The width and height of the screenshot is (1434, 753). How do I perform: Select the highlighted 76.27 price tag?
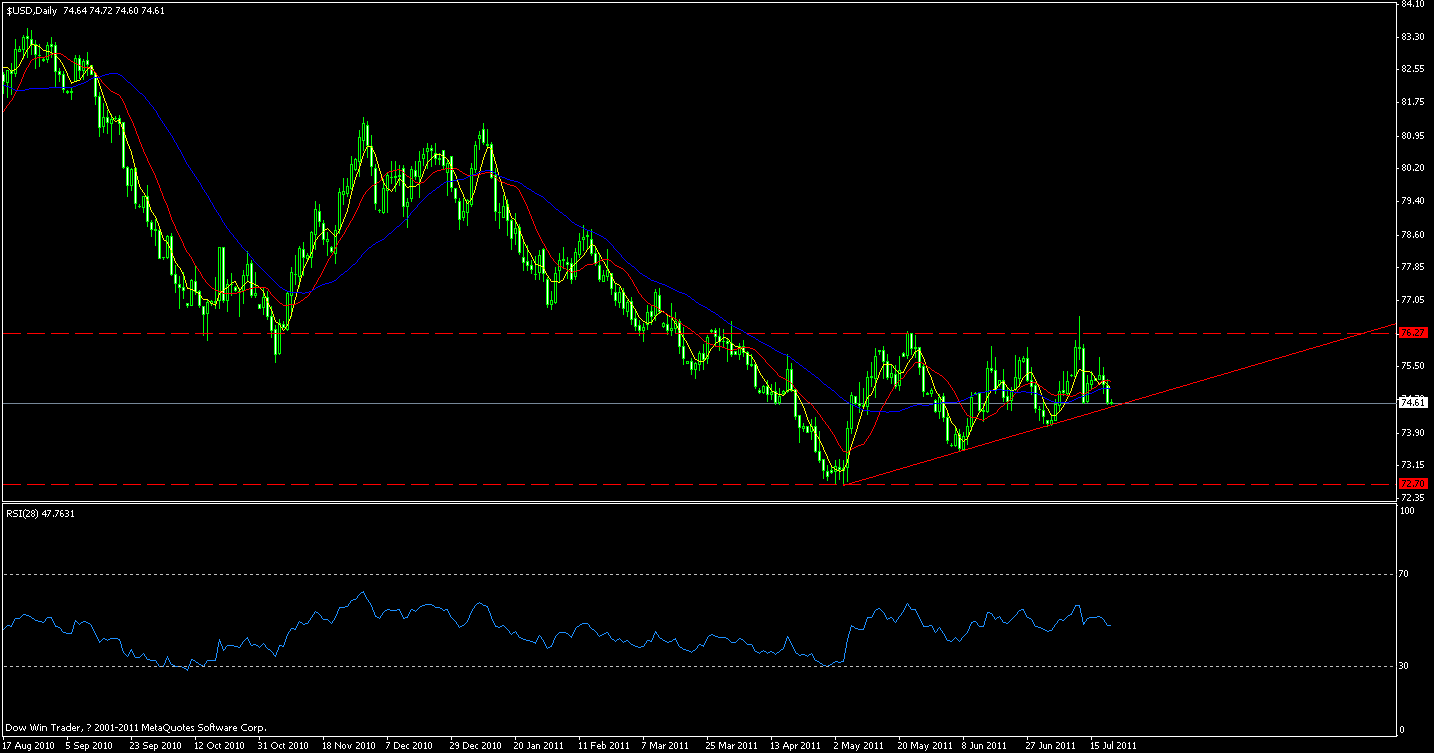pyautogui.click(x=1413, y=331)
